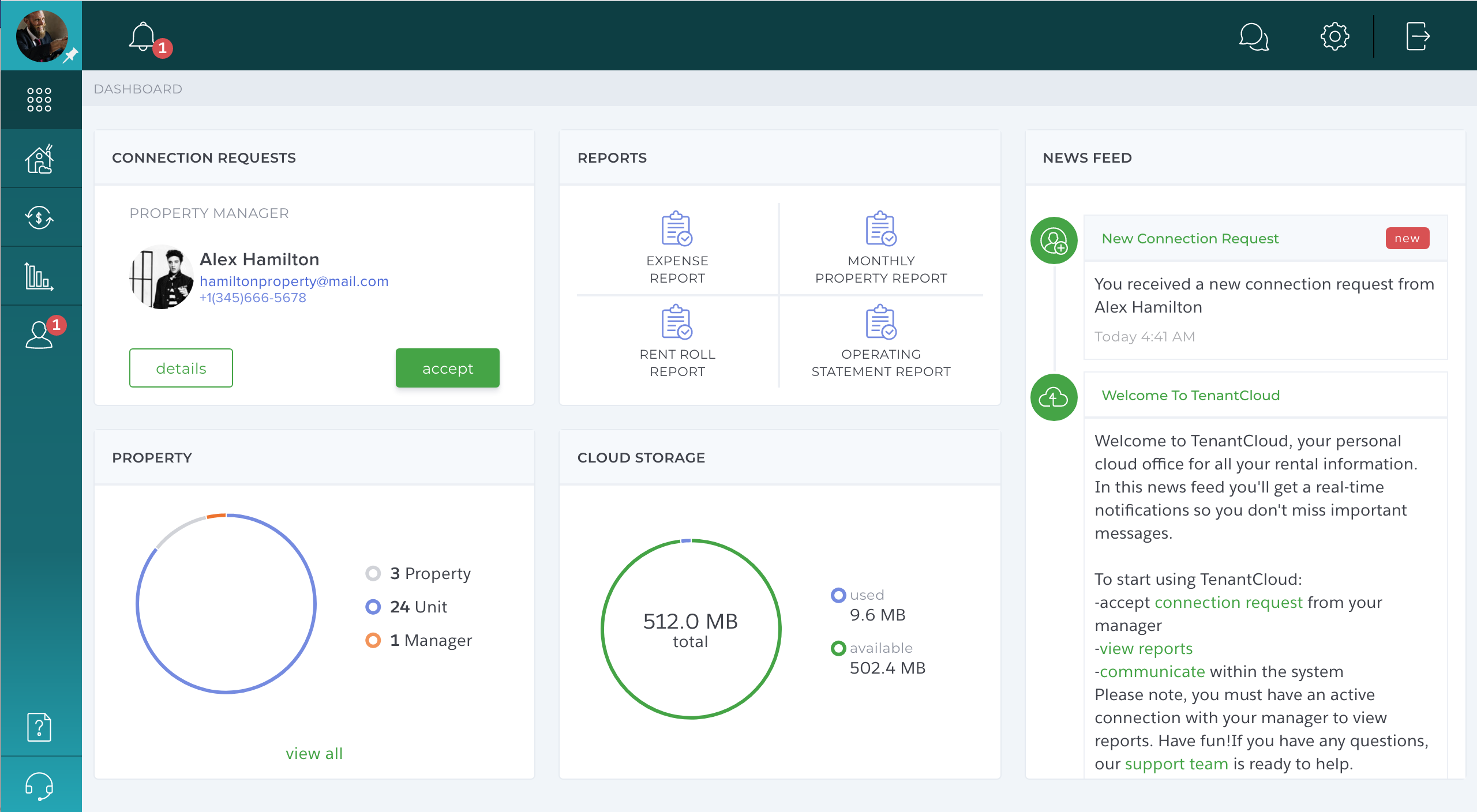
Task: Open the help question-mark sidebar icon
Action: point(39,727)
